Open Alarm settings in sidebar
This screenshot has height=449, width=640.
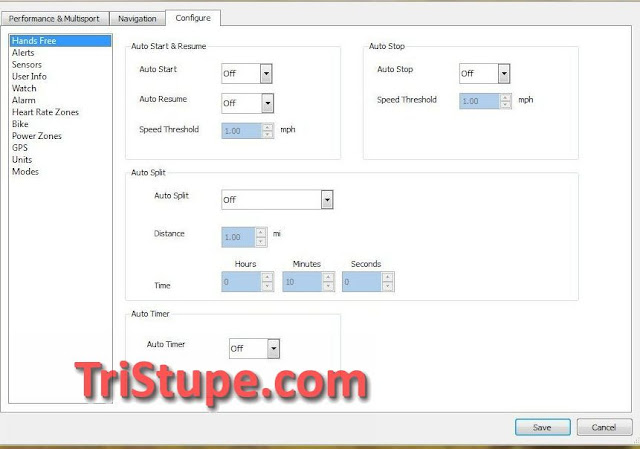pyautogui.click(x=60, y=100)
